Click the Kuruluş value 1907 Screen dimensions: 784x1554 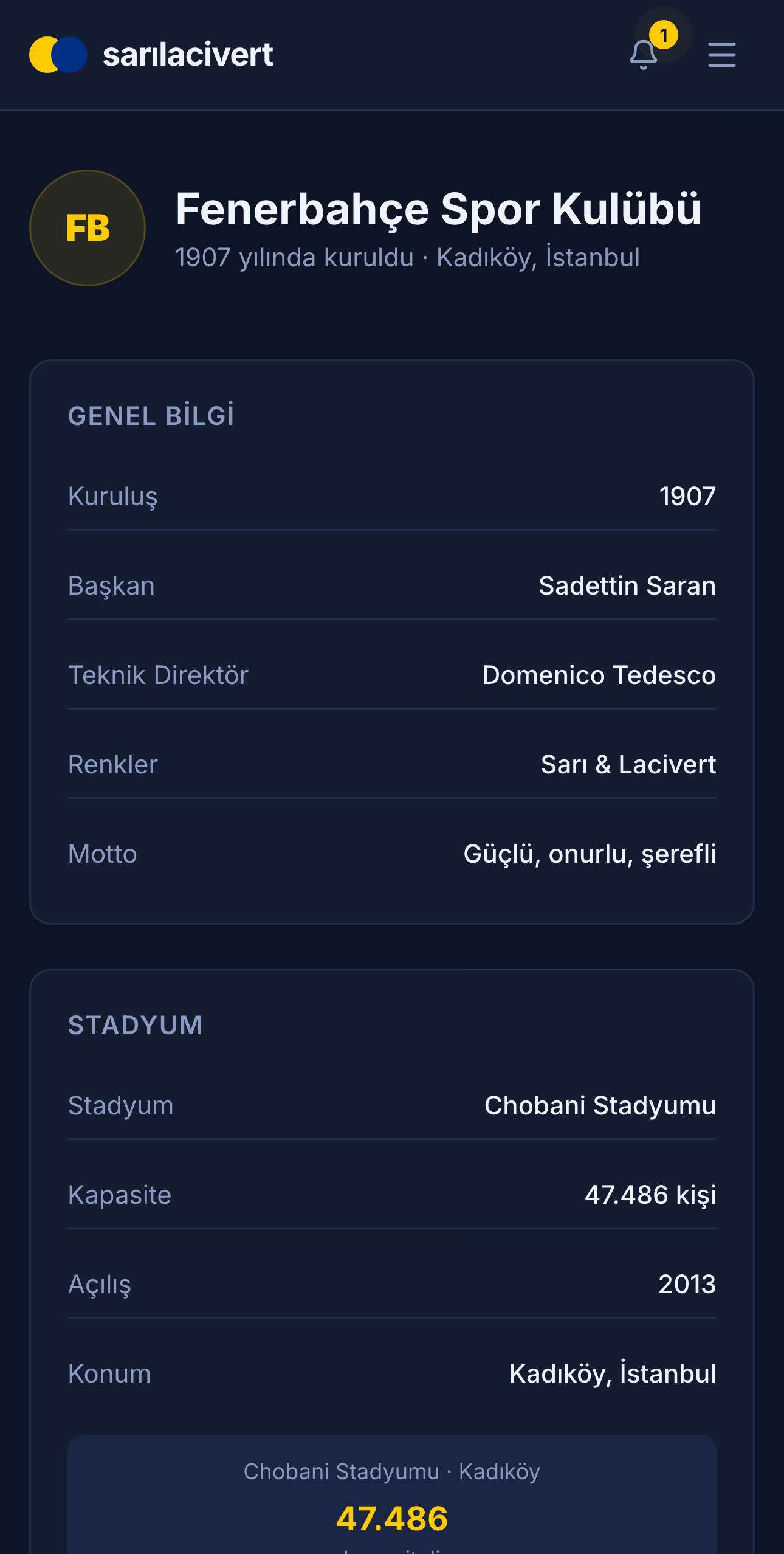[x=687, y=496]
